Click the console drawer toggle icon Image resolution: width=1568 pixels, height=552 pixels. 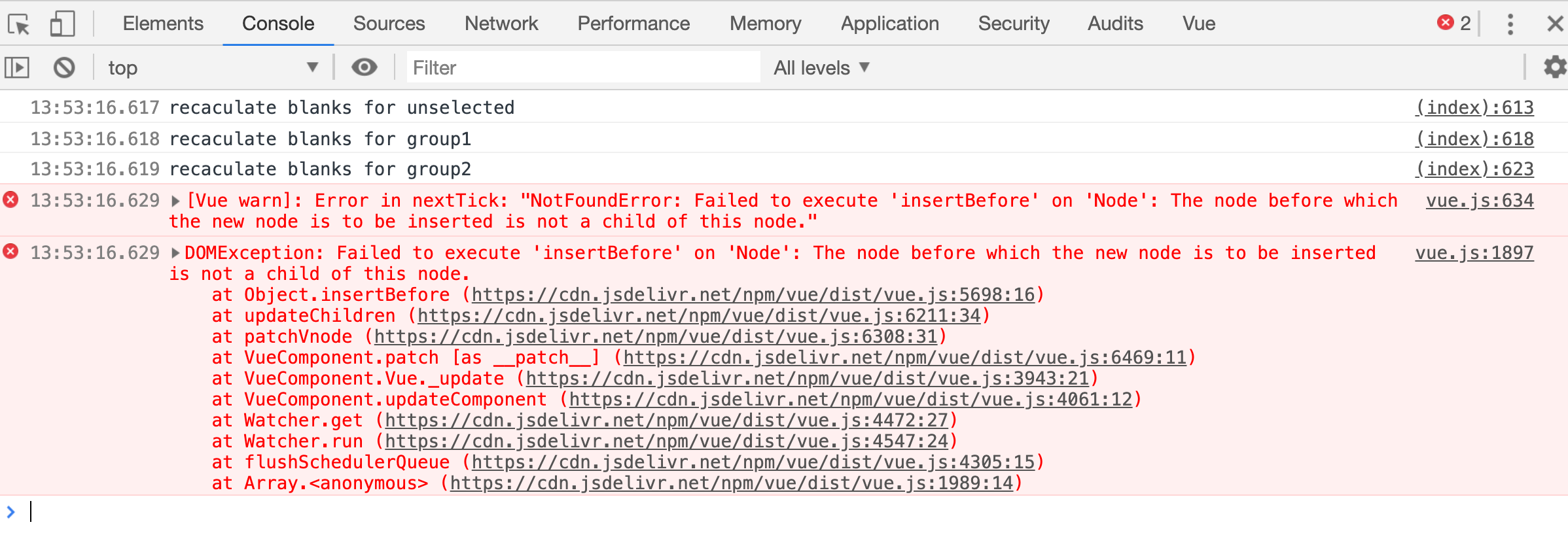[17, 67]
